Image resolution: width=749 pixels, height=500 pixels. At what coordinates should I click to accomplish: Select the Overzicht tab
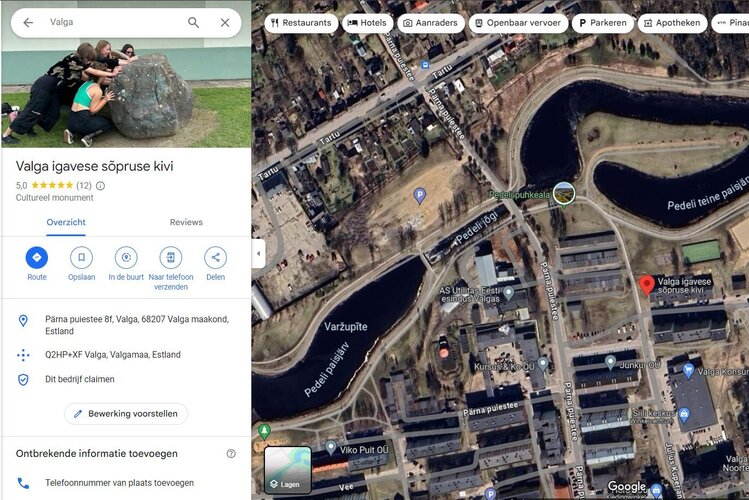point(66,222)
